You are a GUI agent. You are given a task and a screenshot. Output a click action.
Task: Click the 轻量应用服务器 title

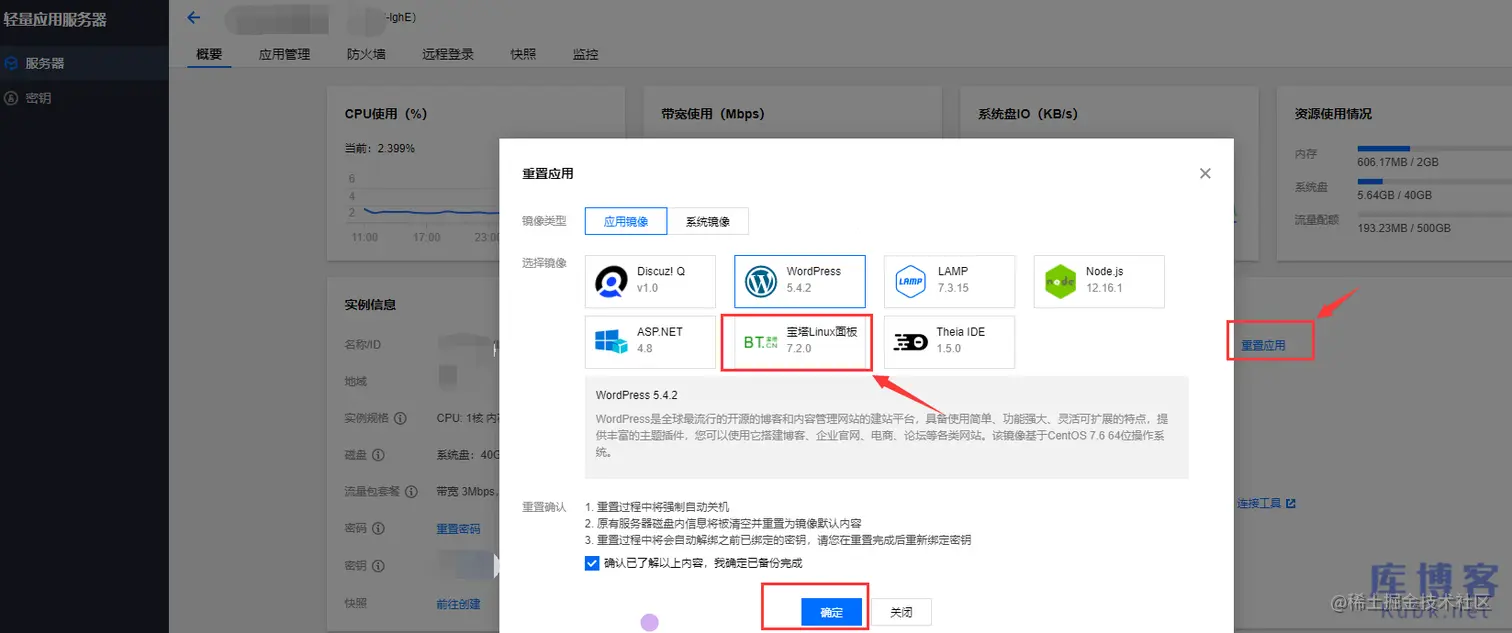point(55,19)
